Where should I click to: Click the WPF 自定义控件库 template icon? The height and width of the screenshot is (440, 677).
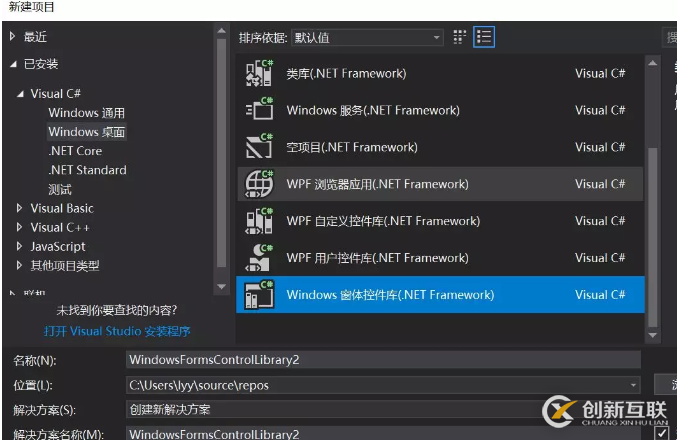259,221
